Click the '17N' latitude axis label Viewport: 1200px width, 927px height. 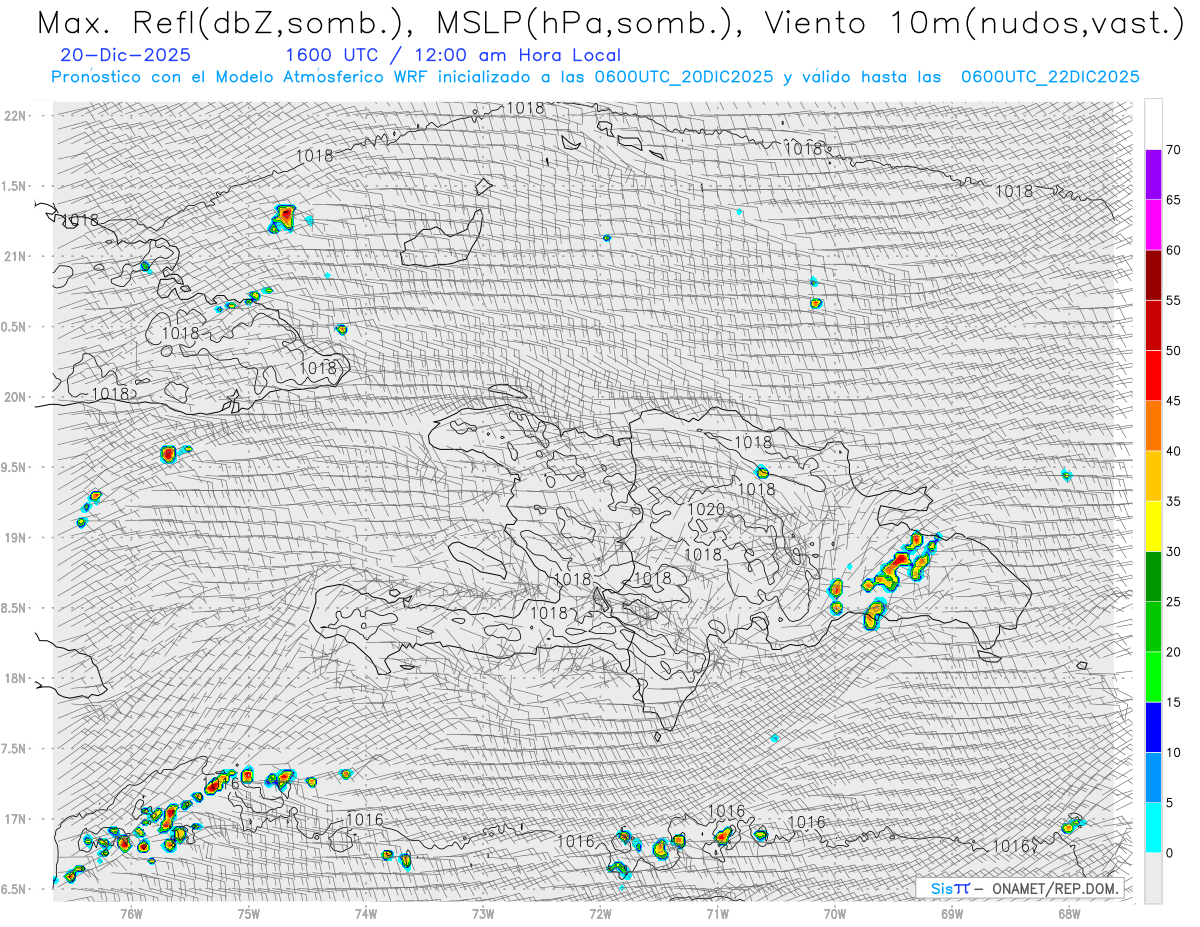click(x=15, y=819)
